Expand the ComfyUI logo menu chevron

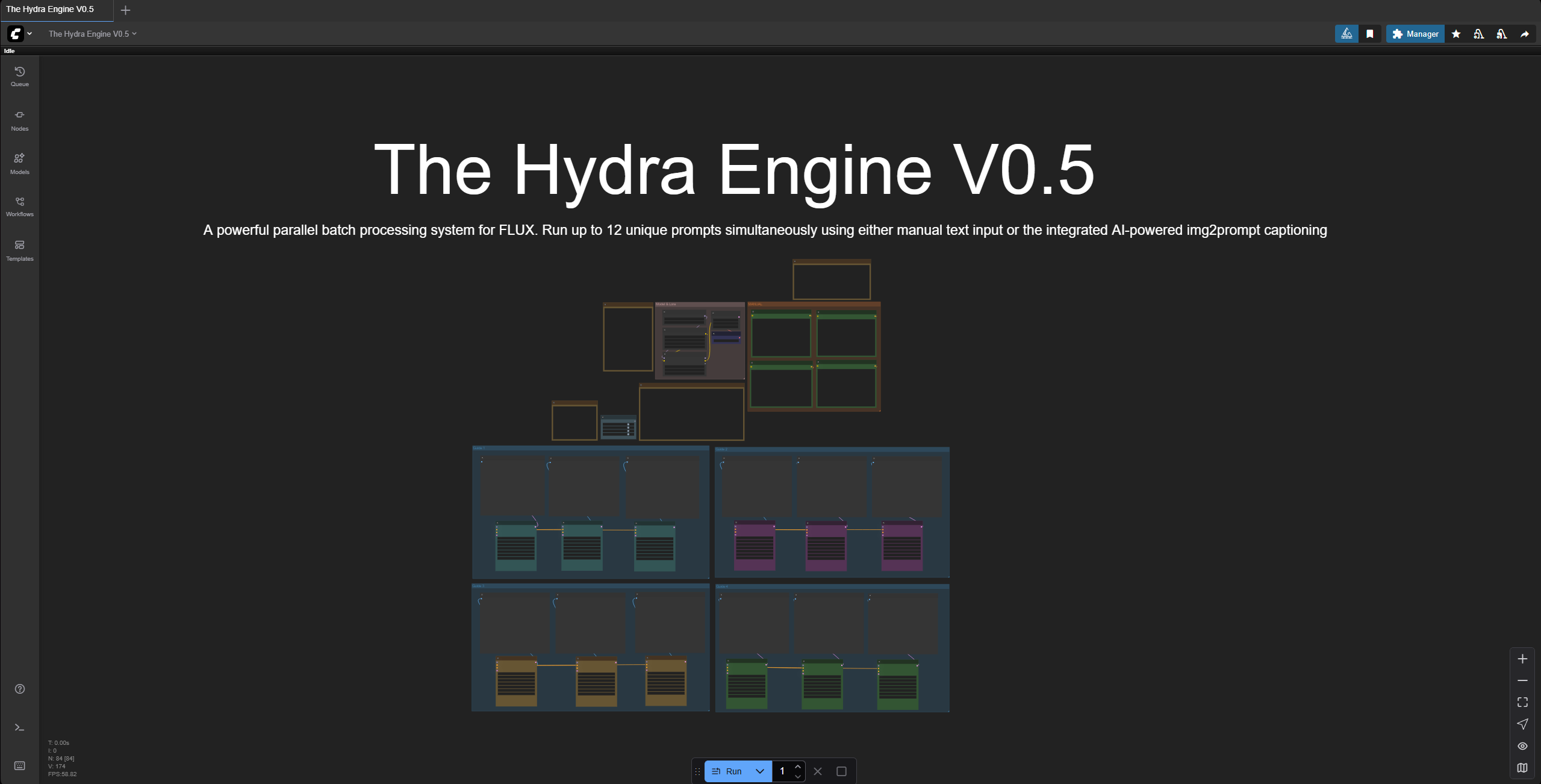point(30,34)
